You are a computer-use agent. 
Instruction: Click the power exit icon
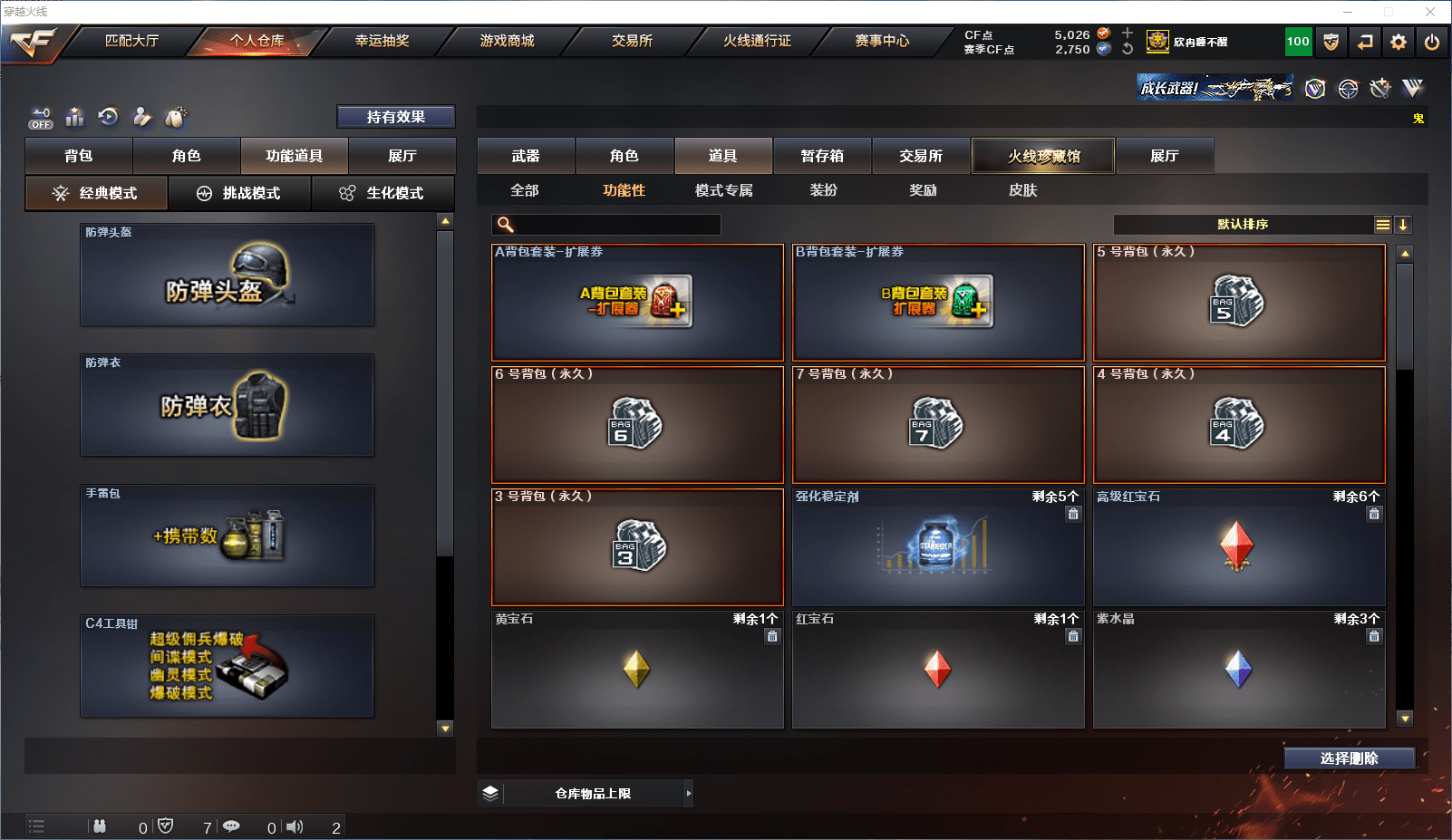tap(1432, 42)
